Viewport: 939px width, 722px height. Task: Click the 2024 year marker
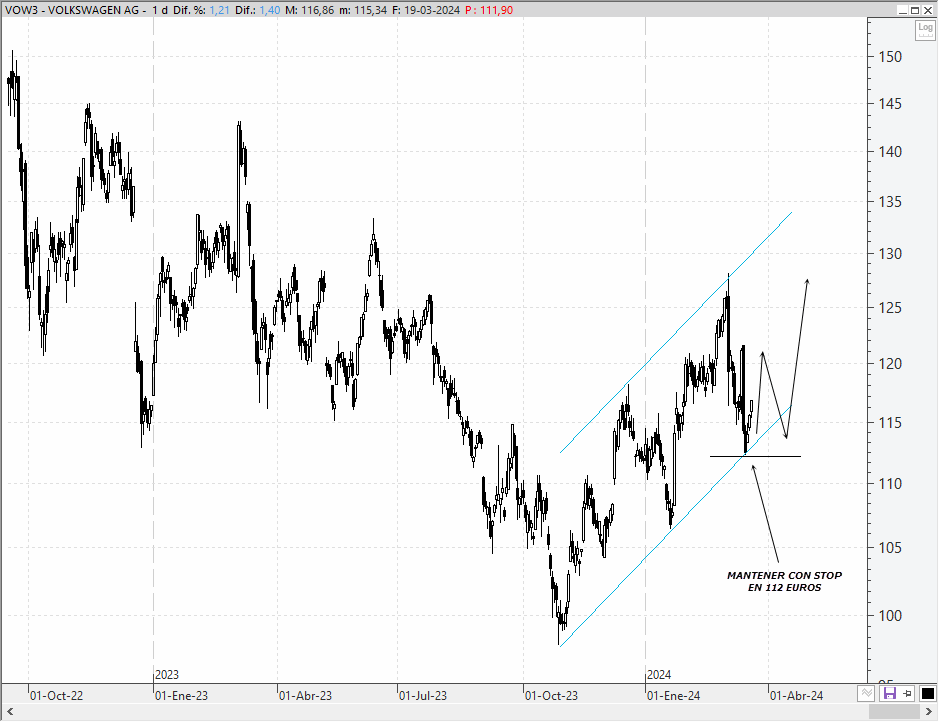(x=659, y=675)
